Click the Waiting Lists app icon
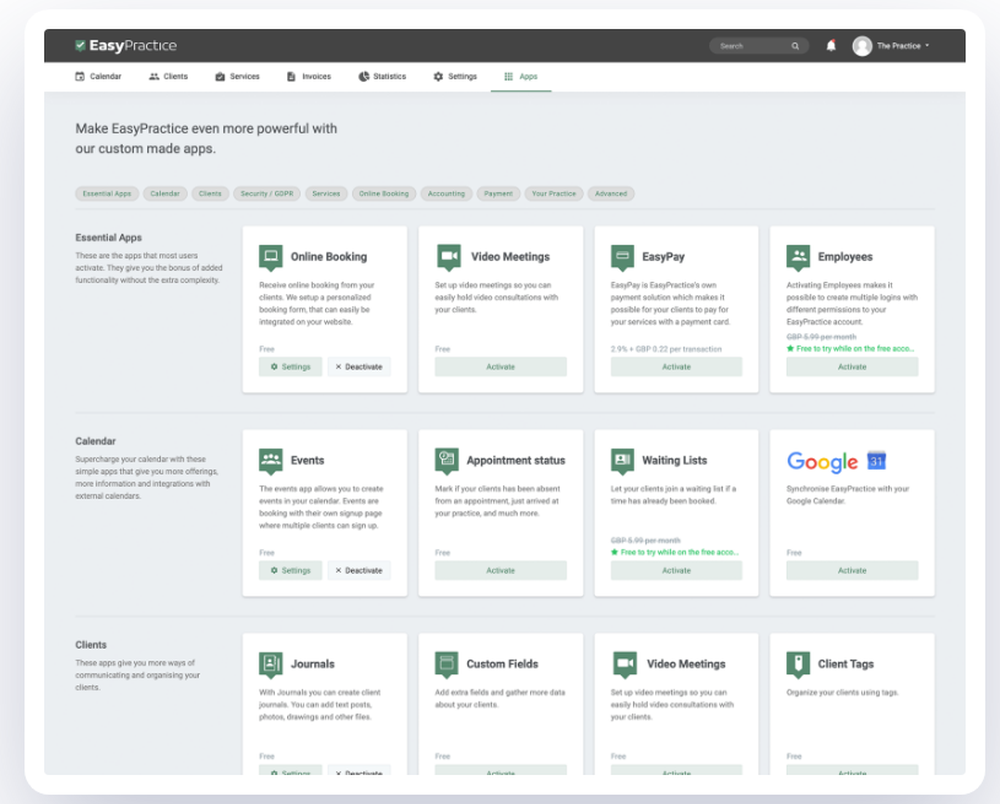This screenshot has height=804, width=1000. point(622,460)
